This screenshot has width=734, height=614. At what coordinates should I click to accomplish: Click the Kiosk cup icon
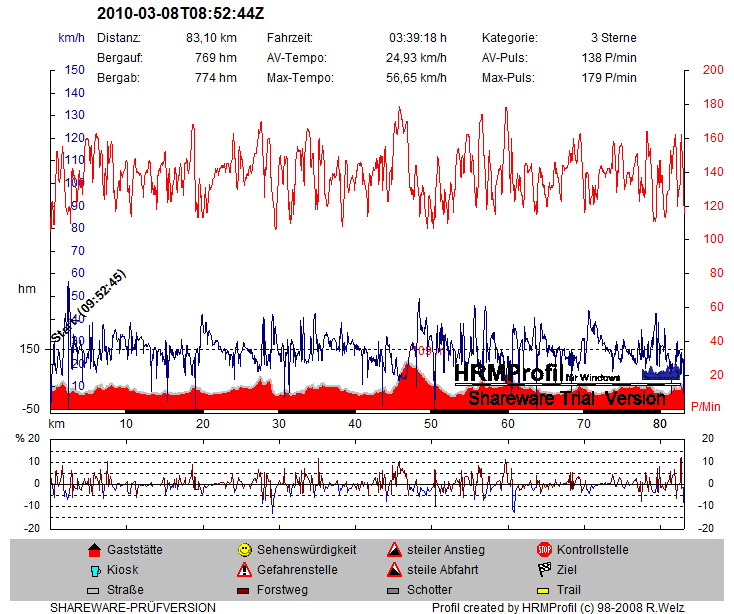(x=94, y=570)
